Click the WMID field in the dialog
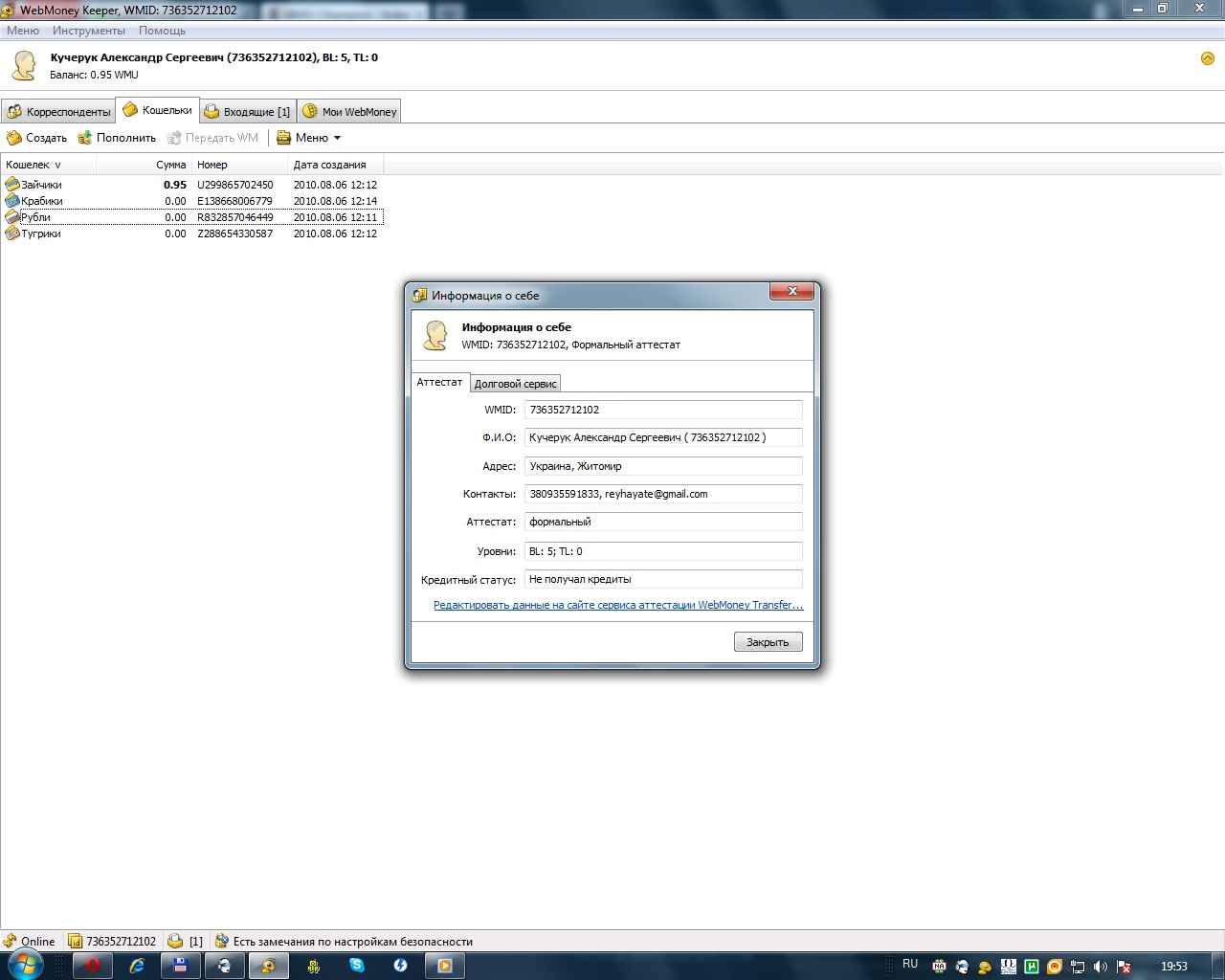Viewport: 1225px width, 980px height. click(663, 410)
